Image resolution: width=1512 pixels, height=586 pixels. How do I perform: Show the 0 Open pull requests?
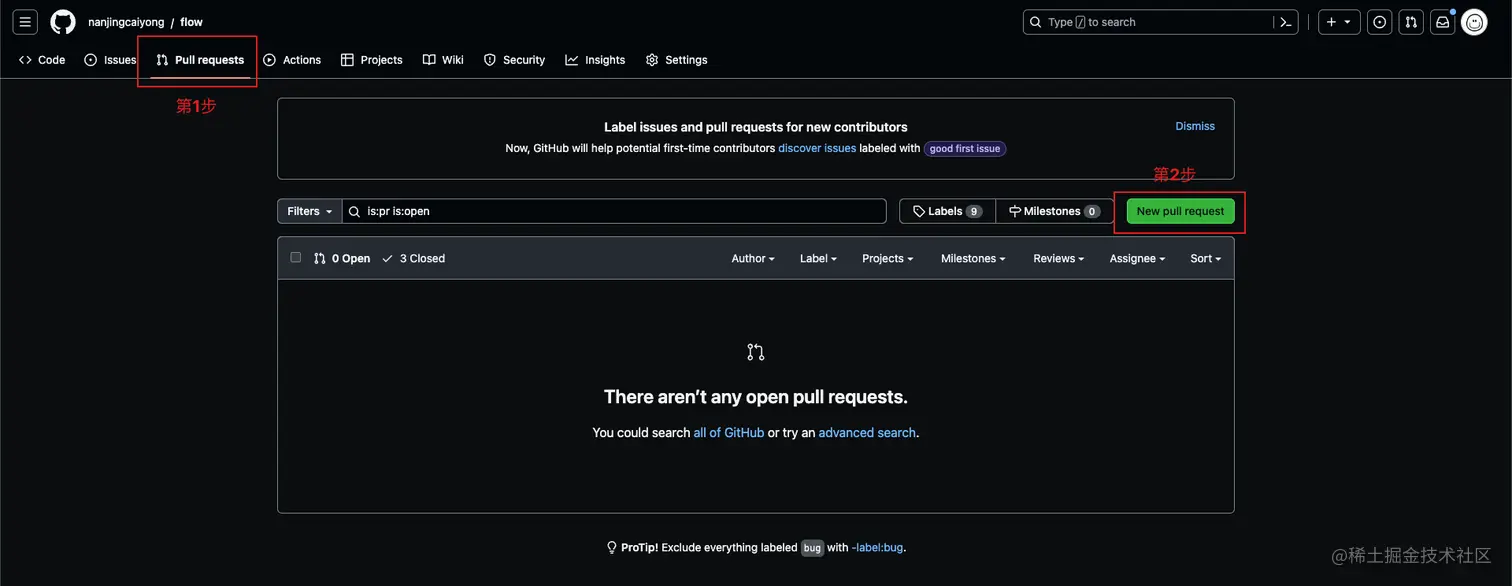pyautogui.click(x=342, y=258)
